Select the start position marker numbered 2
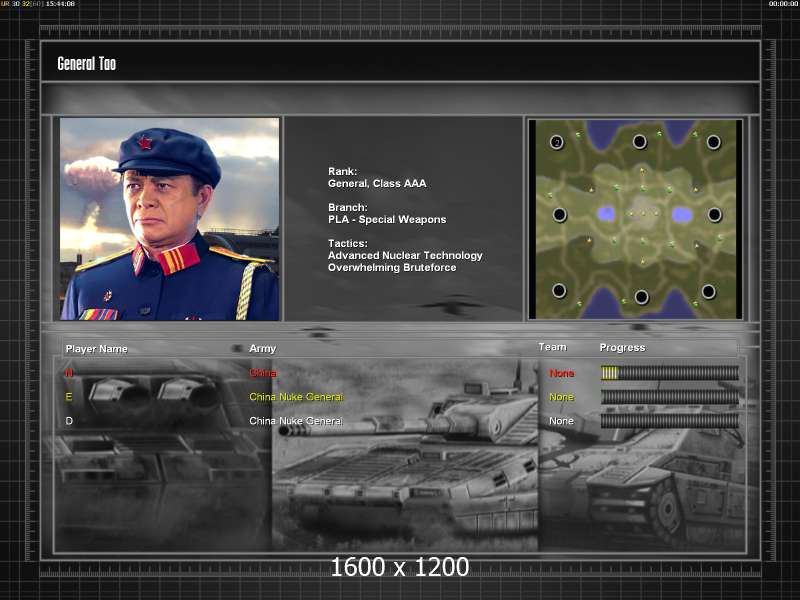Viewport: 800px width, 600px height. pos(557,142)
